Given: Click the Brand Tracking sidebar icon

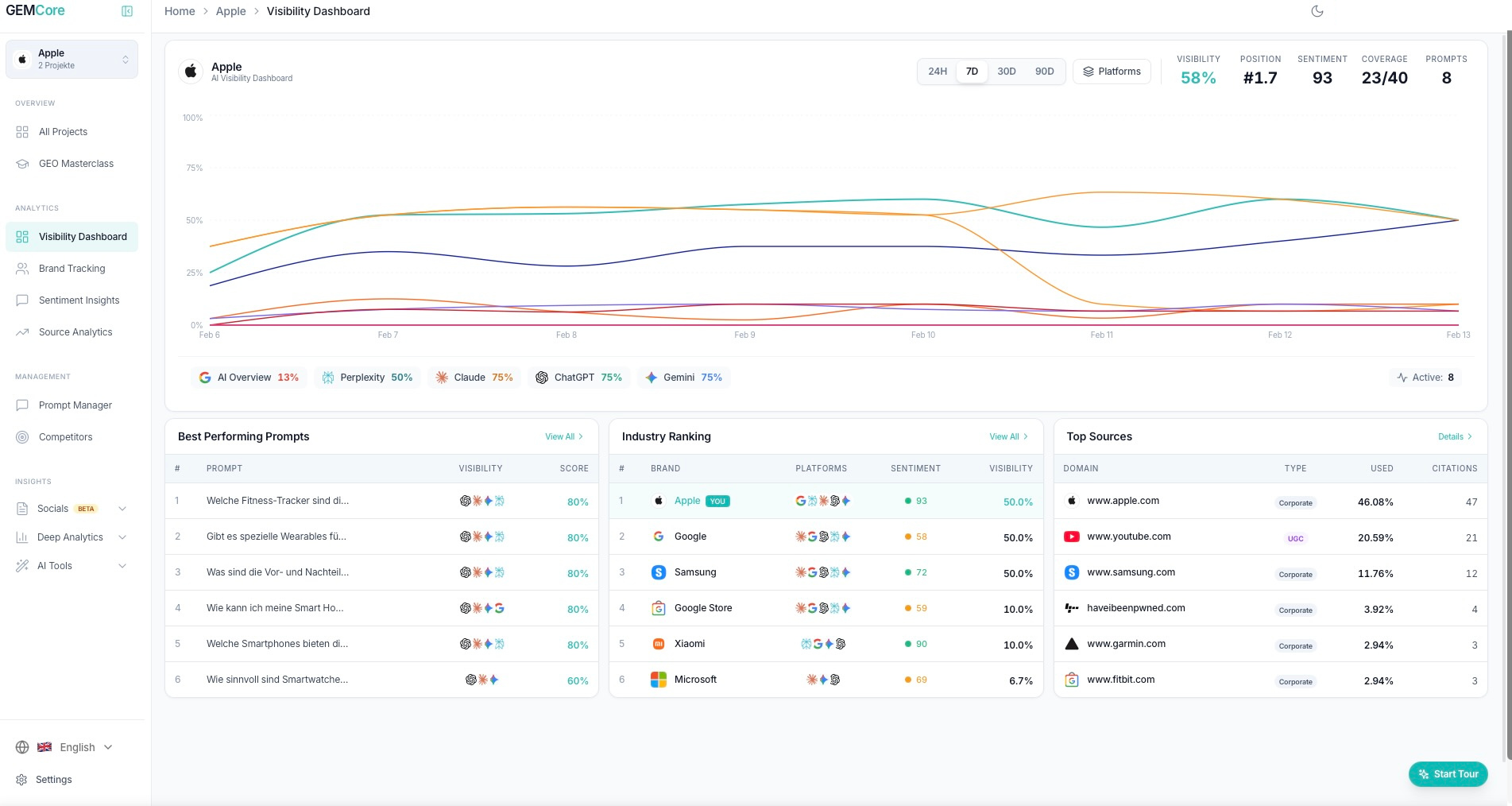Looking at the screenshot, I should pos(22,269).
